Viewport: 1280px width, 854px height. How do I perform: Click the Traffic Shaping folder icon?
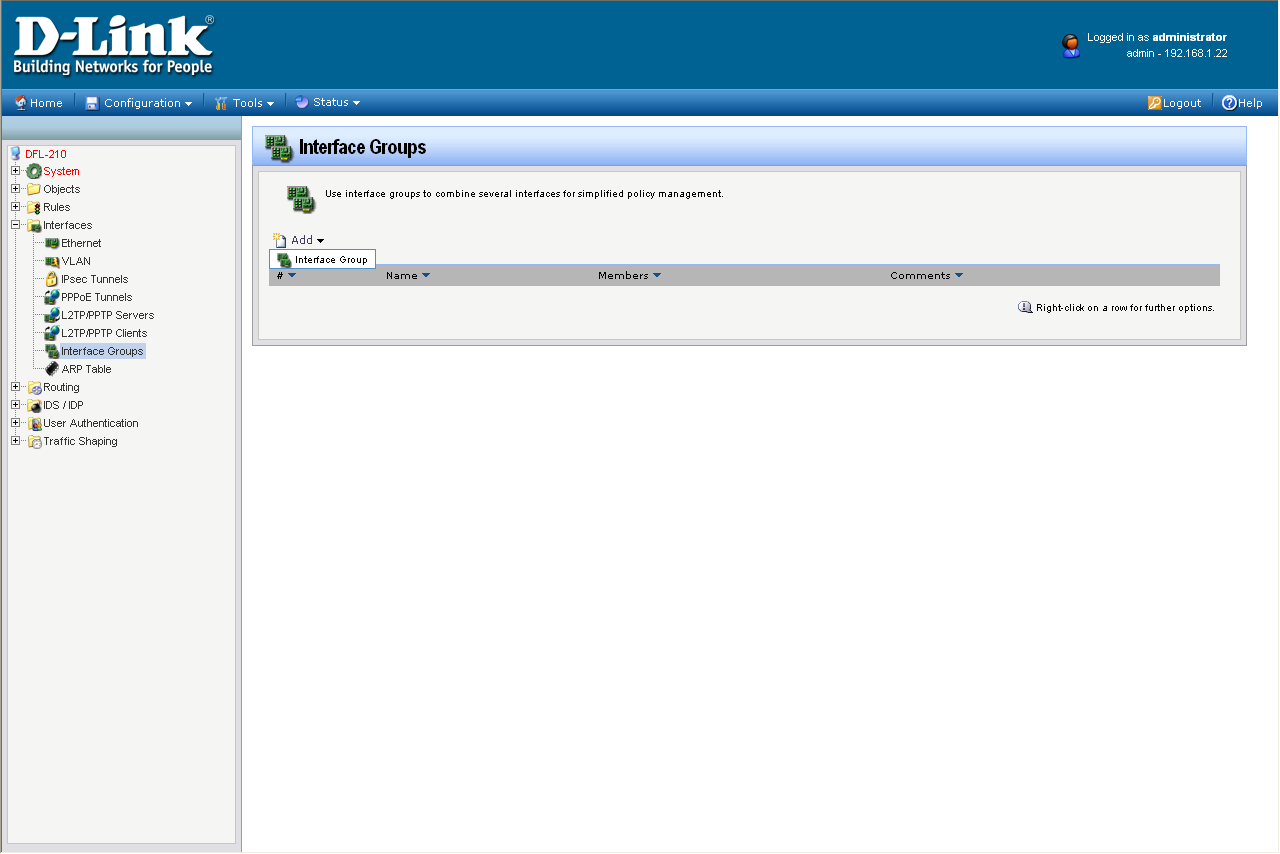pos(34,442)
